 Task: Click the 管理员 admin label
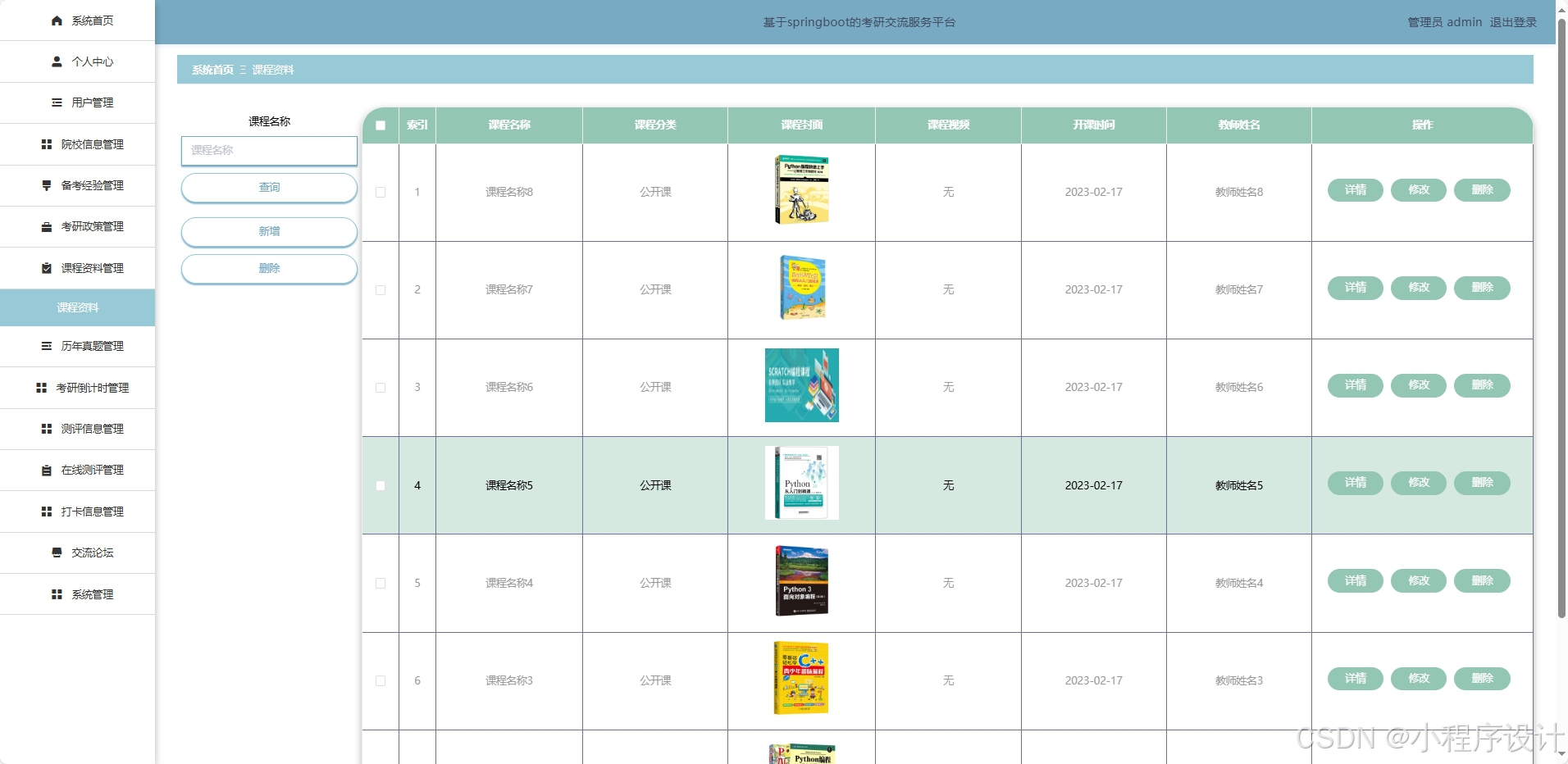click(1444, 22)
